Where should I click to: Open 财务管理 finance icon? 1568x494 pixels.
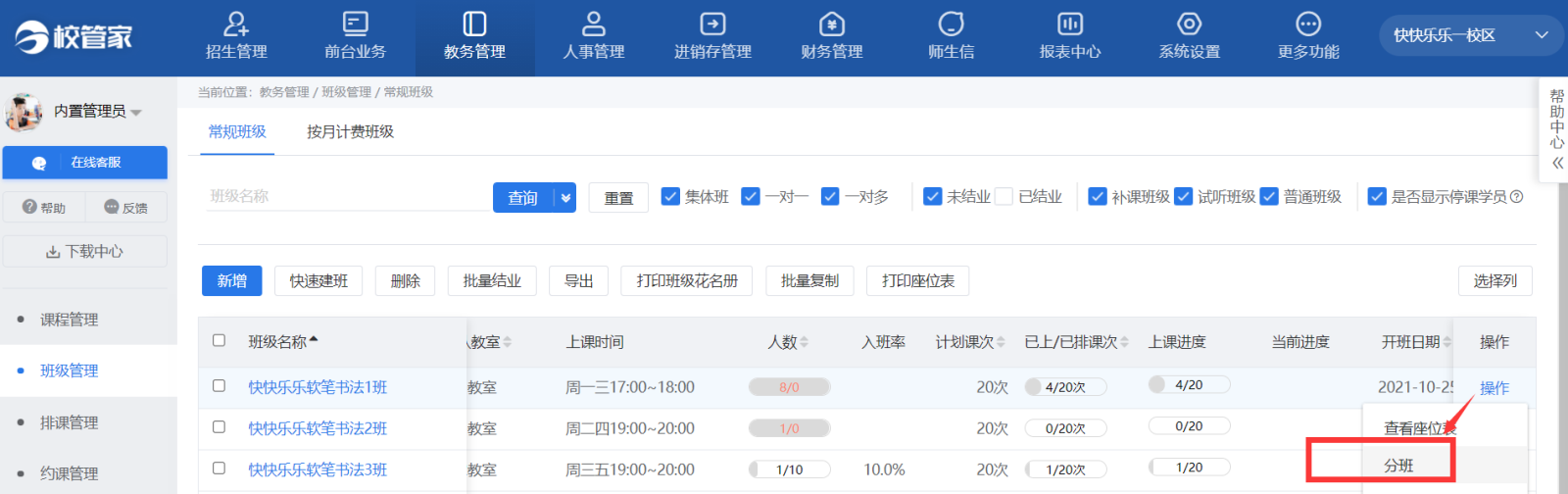tap(831, 25)
